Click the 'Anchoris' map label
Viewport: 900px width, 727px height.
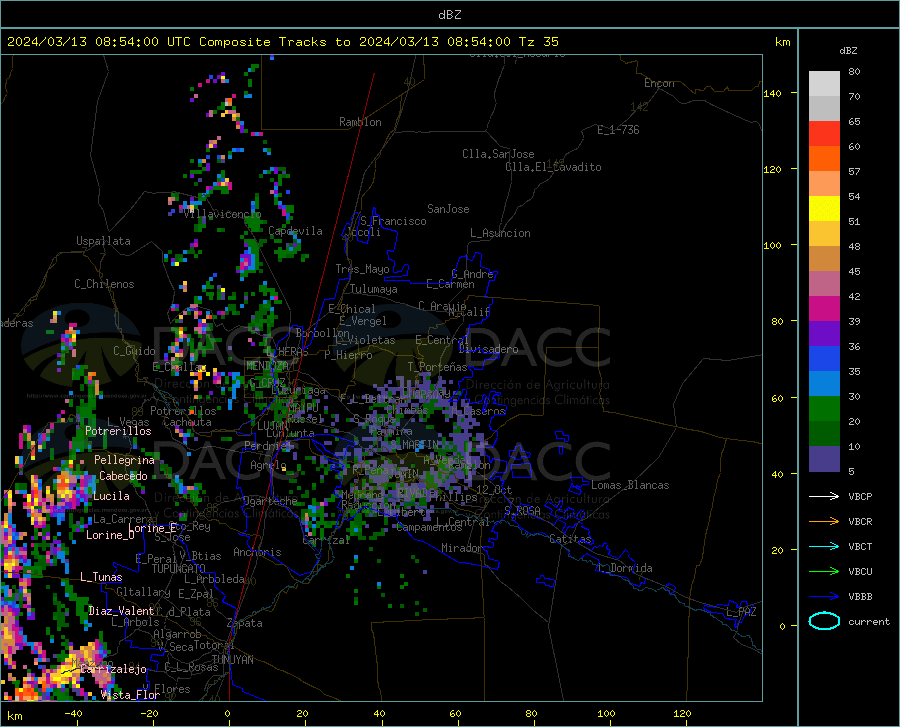[x=257, y=553]
